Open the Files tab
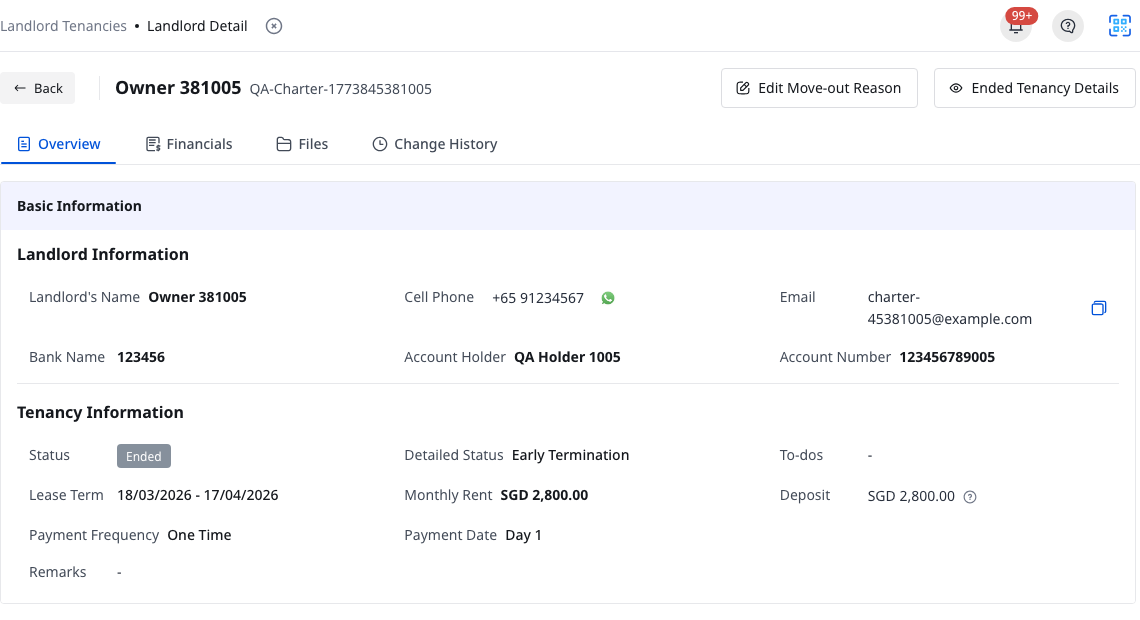Image resolution: width=1140 pixels, height=620 pixels. click(x=302, y=144)
